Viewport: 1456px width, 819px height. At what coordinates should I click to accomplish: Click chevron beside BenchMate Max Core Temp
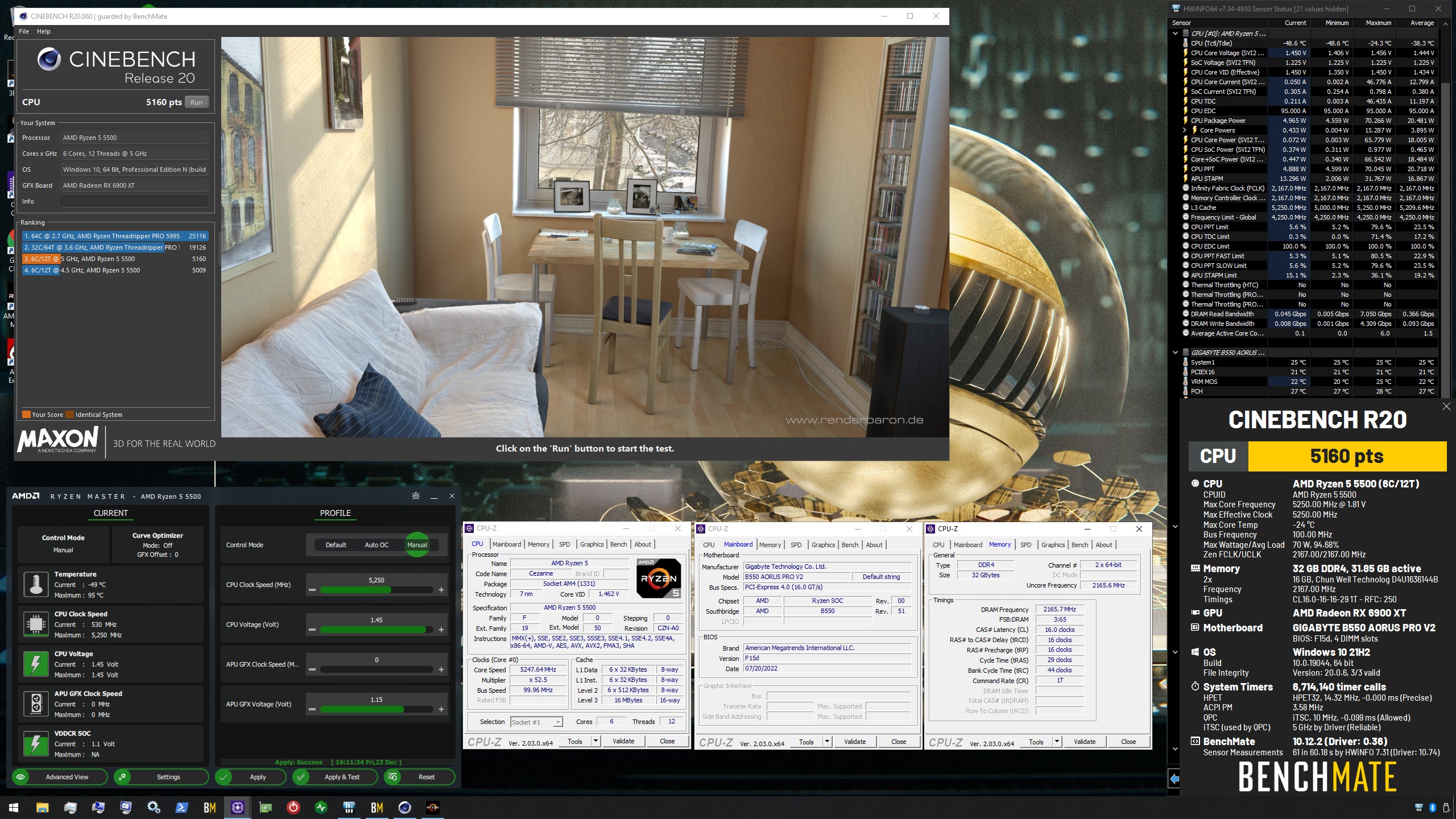tap(1175, 526)
